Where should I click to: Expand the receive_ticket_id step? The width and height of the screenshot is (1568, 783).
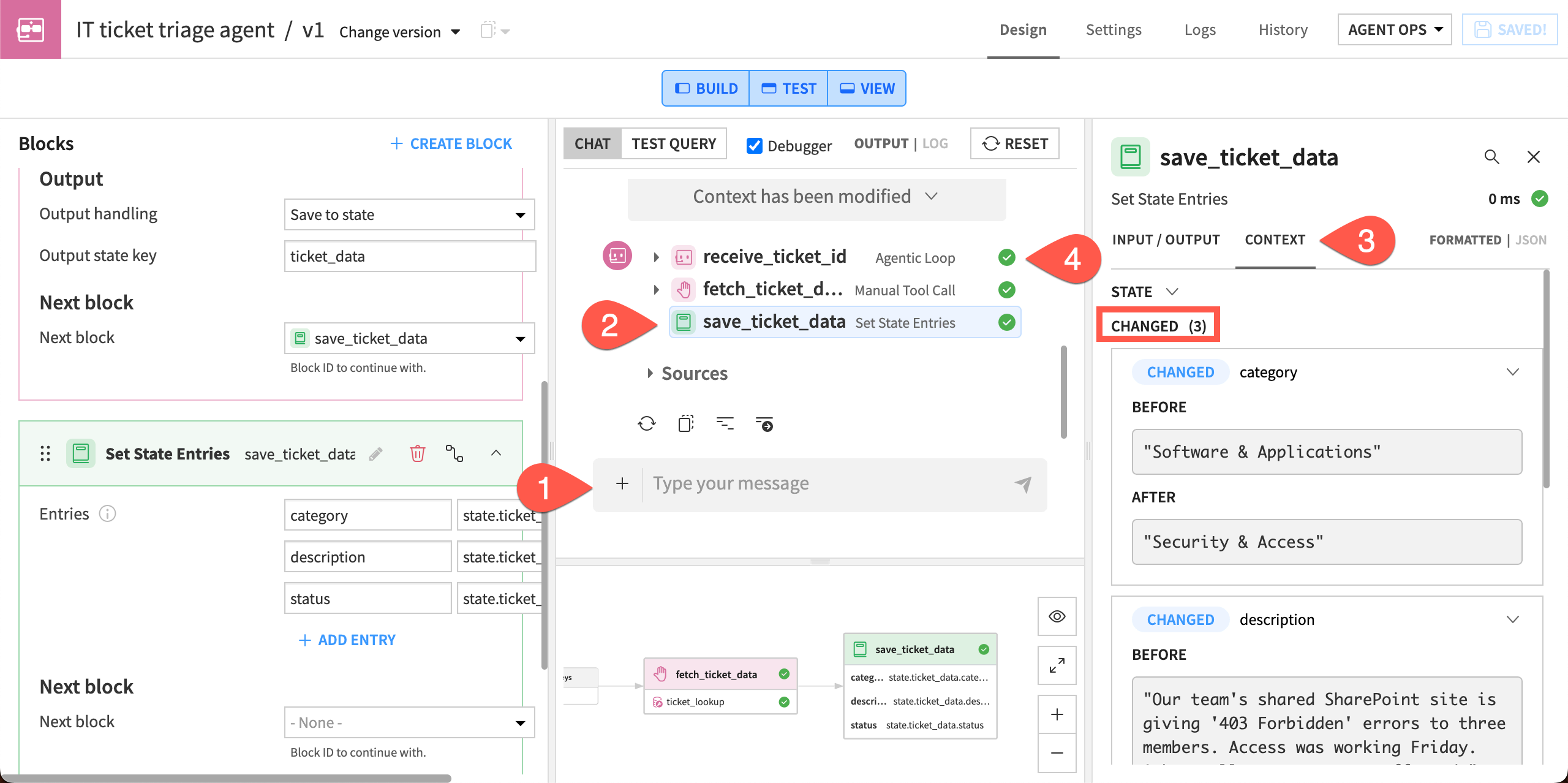pos(656,257)
